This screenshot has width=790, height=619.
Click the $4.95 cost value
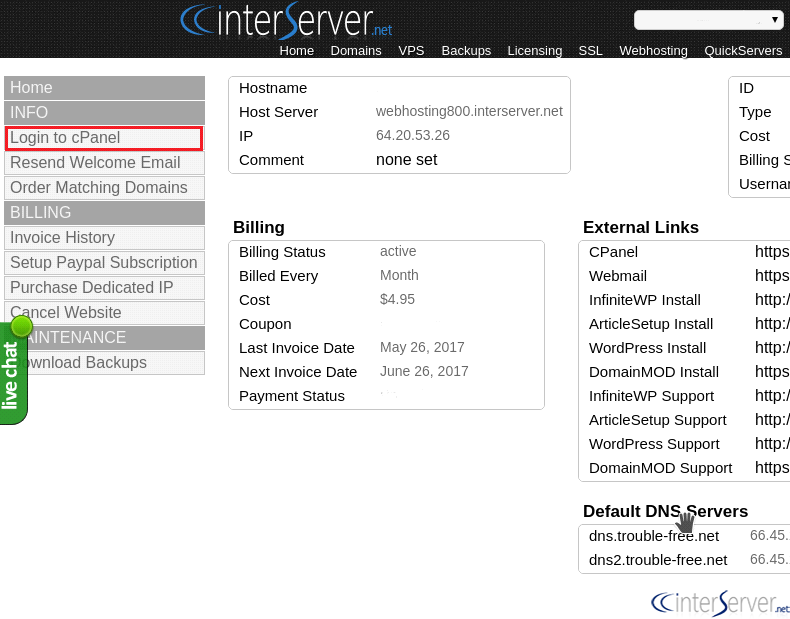coord(397,299)
